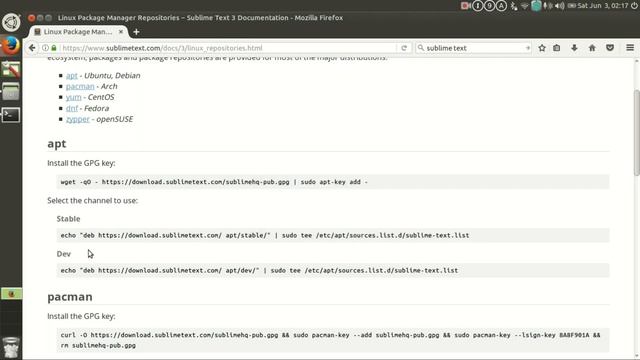Click the search magnifier icon
Screen dimensions: 640x360
point(421,48)
